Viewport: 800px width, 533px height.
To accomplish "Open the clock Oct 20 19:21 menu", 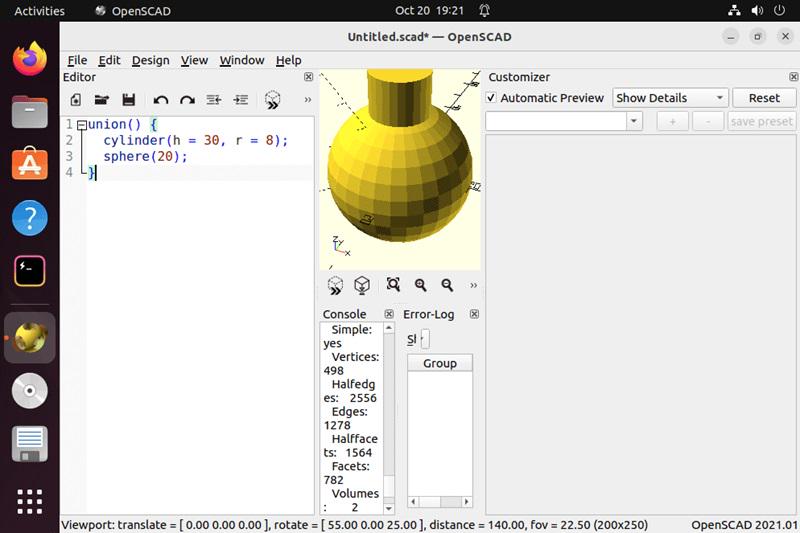I will [x=429, y=11].
